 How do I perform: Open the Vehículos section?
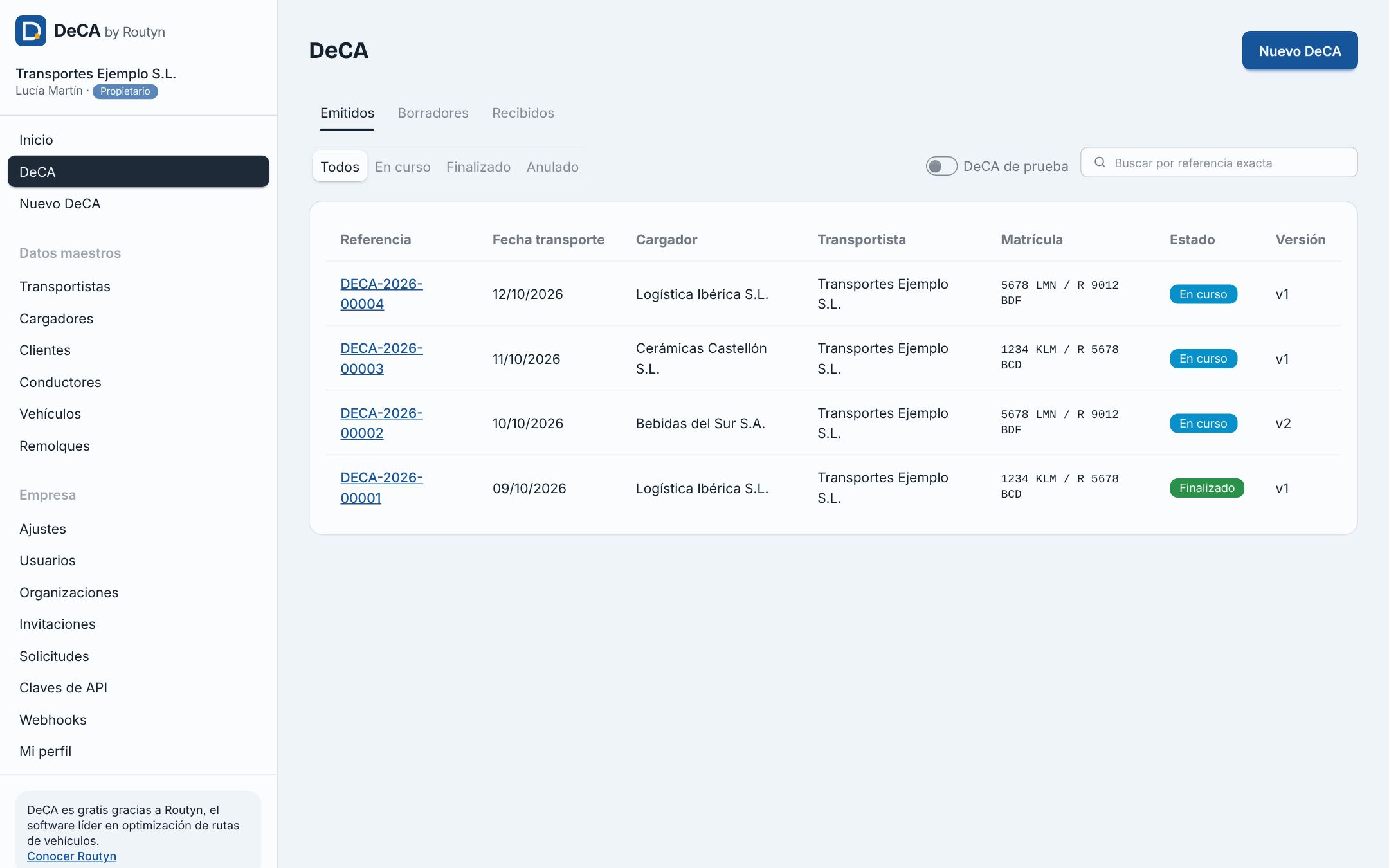(138, 414)
